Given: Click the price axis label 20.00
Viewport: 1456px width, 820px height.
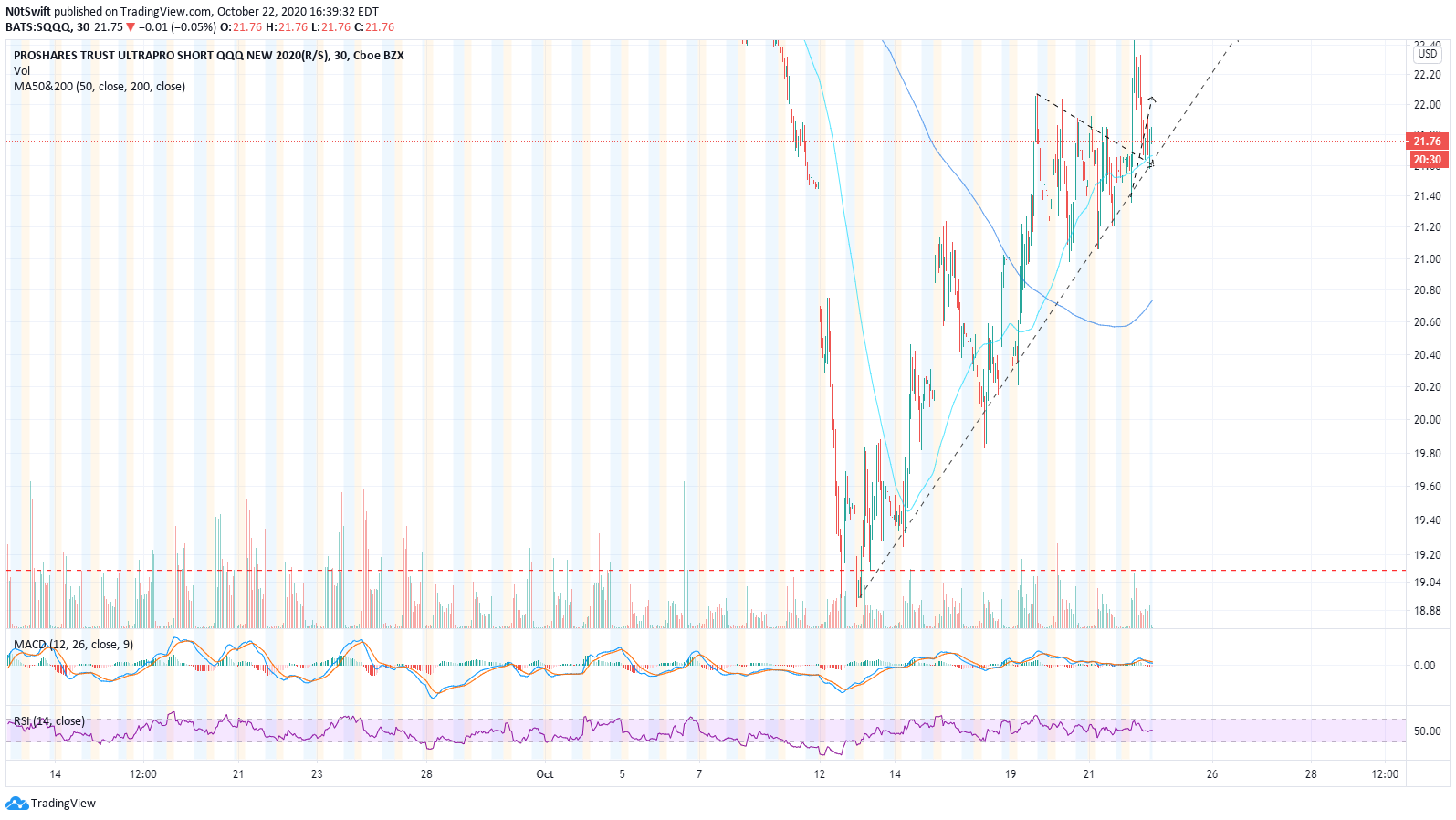Looking at the screenshot, I should (1427, 420).
